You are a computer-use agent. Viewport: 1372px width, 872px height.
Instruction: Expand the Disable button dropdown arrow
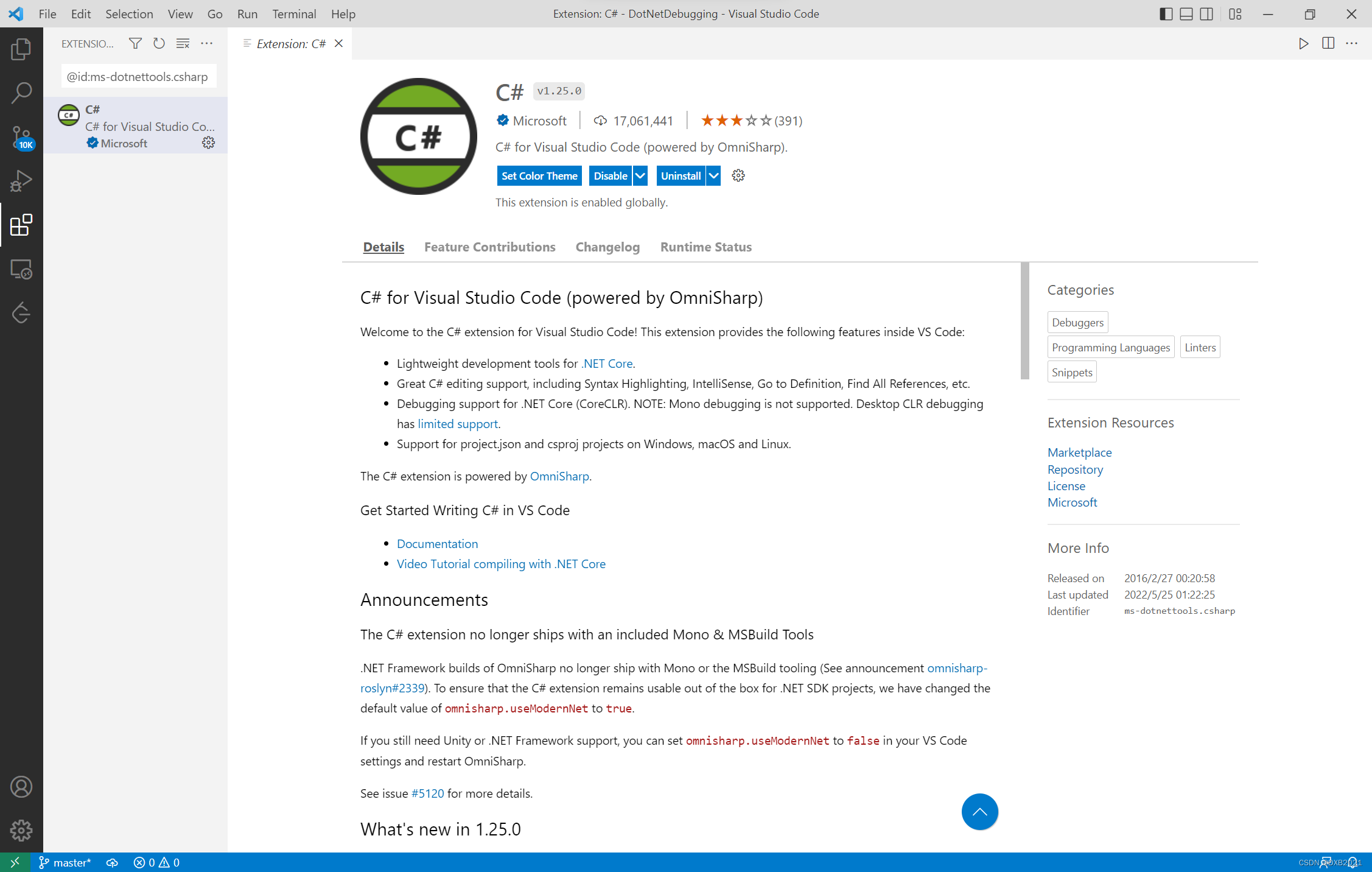point(640,176)
